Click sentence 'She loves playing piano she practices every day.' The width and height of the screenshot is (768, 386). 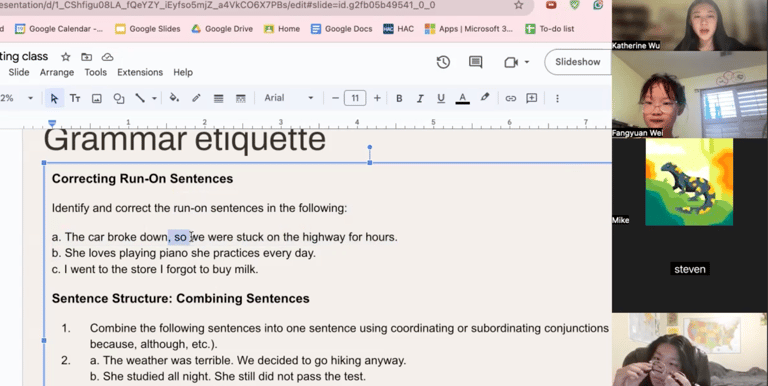190,253
